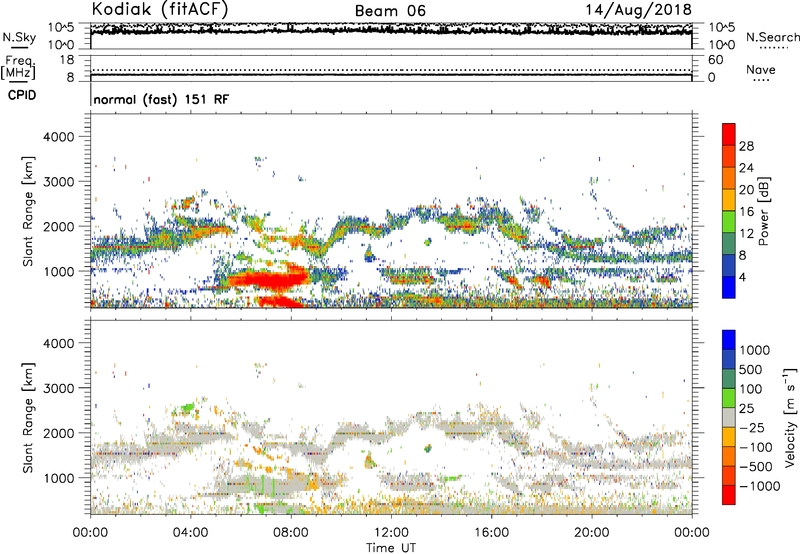Click the dotted Nave line in frequency panel
This screenshot has height=554, width=800.
pyautogui.click(x=391, y=70)
